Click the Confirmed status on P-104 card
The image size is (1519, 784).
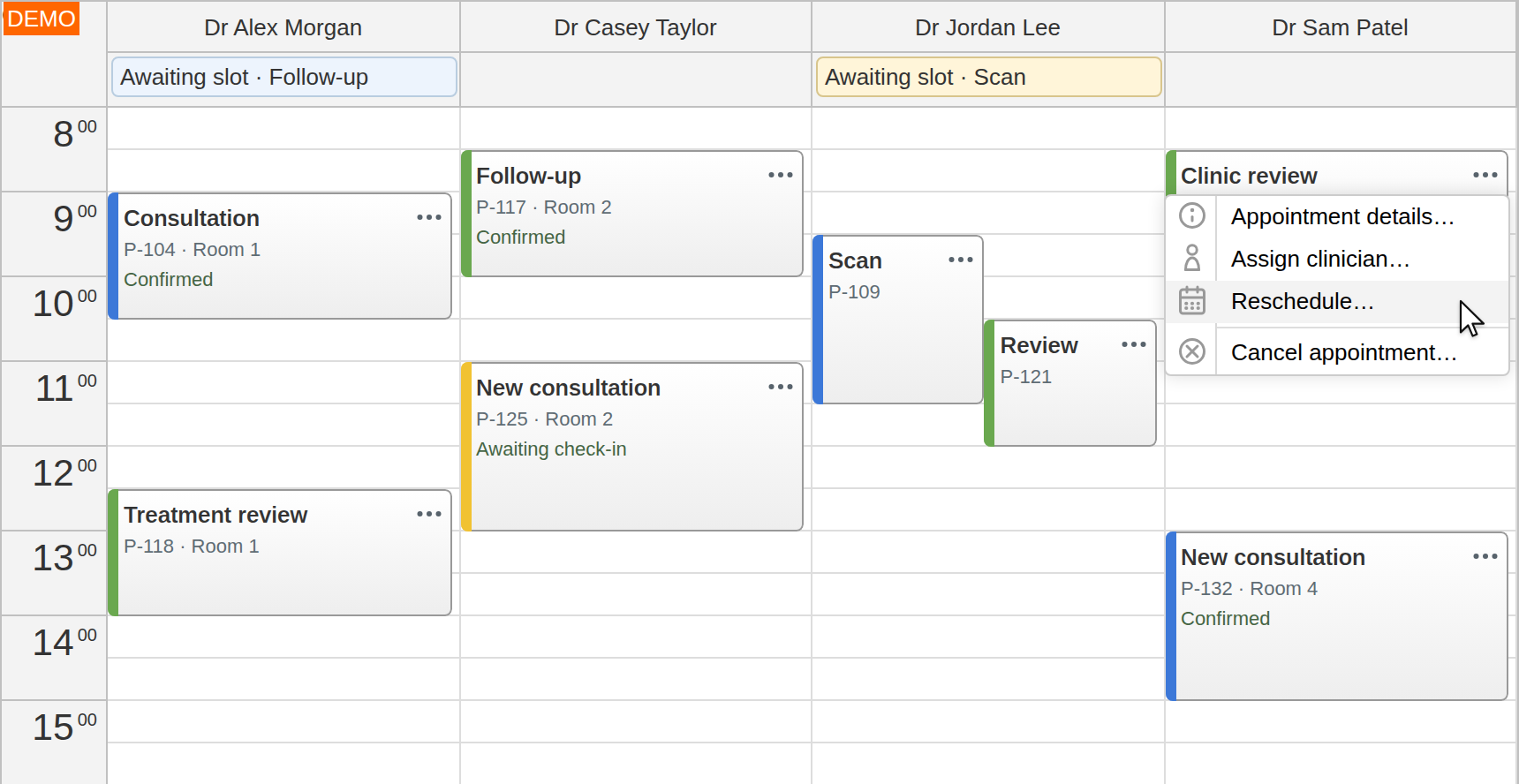coord(168,279)
